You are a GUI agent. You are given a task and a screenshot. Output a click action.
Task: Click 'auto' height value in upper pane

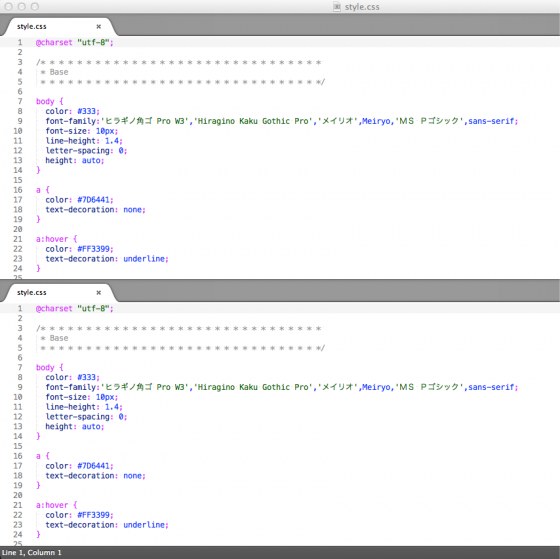tap(91, 160)
